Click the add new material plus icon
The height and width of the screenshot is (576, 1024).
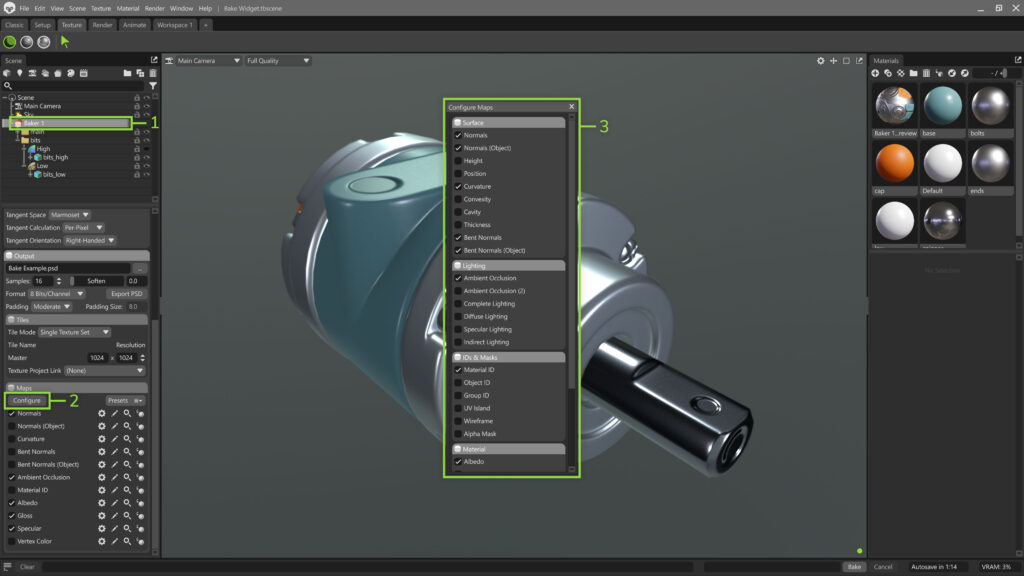[x=876, y=73]
